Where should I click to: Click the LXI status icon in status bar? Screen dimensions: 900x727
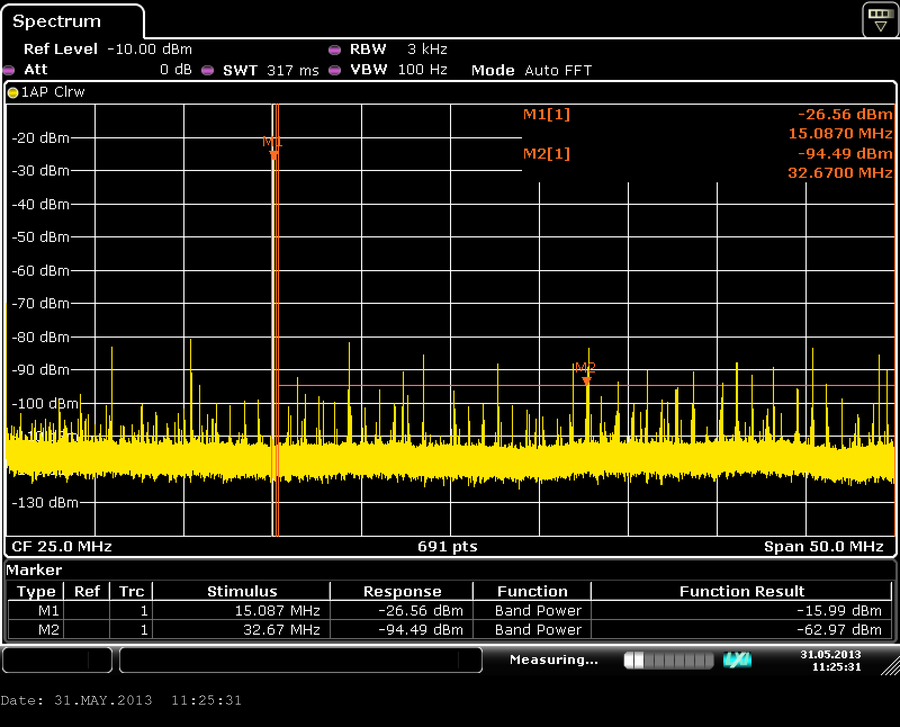pos(737,660)
